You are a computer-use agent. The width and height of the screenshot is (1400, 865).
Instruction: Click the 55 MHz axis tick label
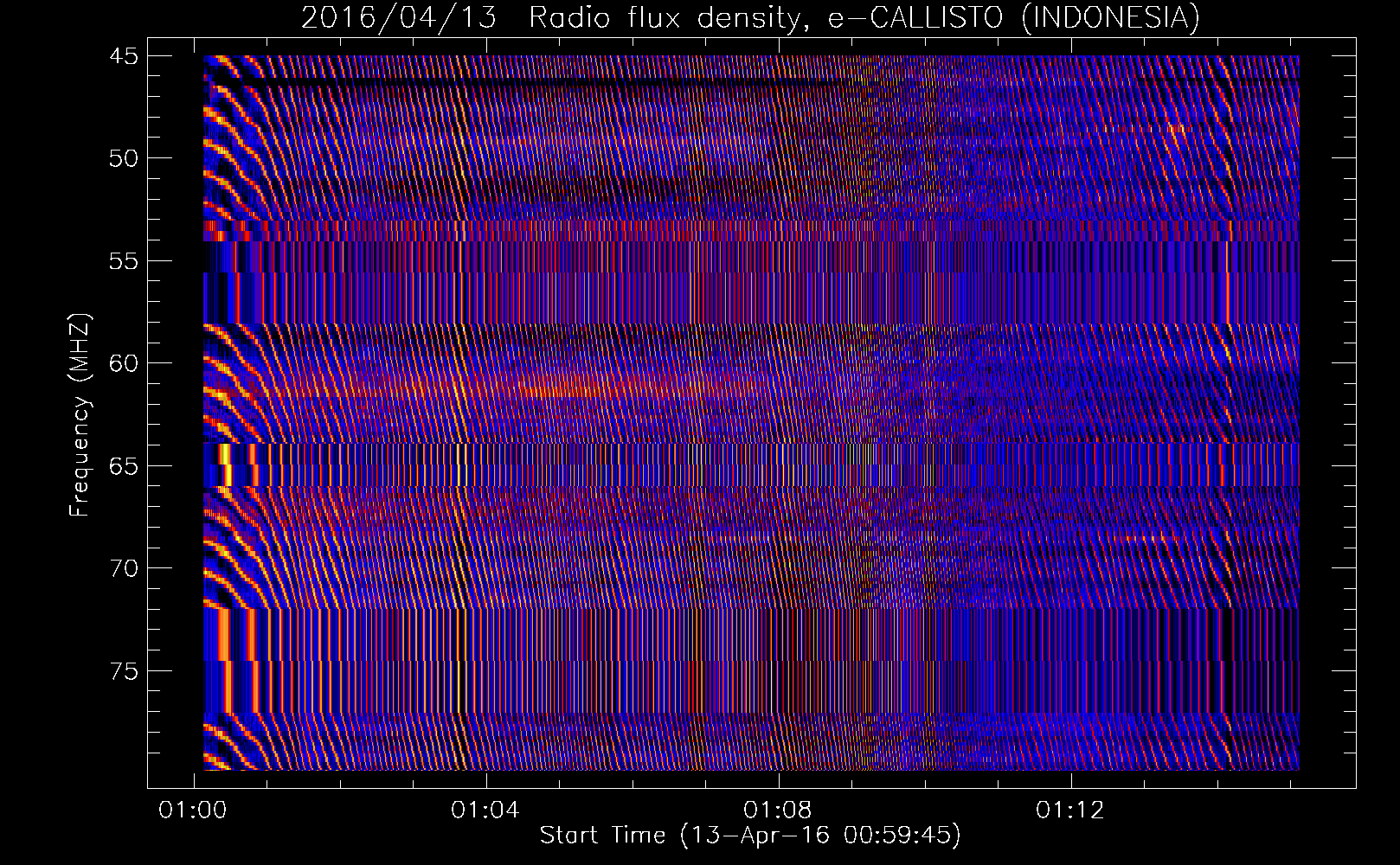123,261
